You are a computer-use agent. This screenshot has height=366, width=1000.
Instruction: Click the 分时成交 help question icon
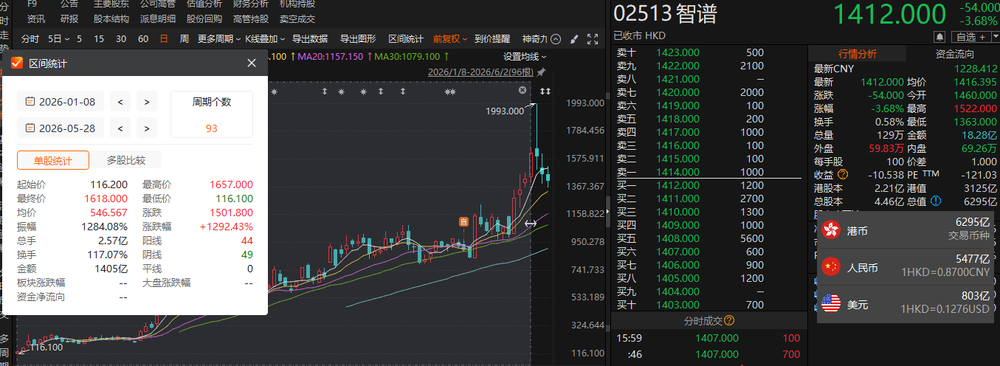pos(730,321)
